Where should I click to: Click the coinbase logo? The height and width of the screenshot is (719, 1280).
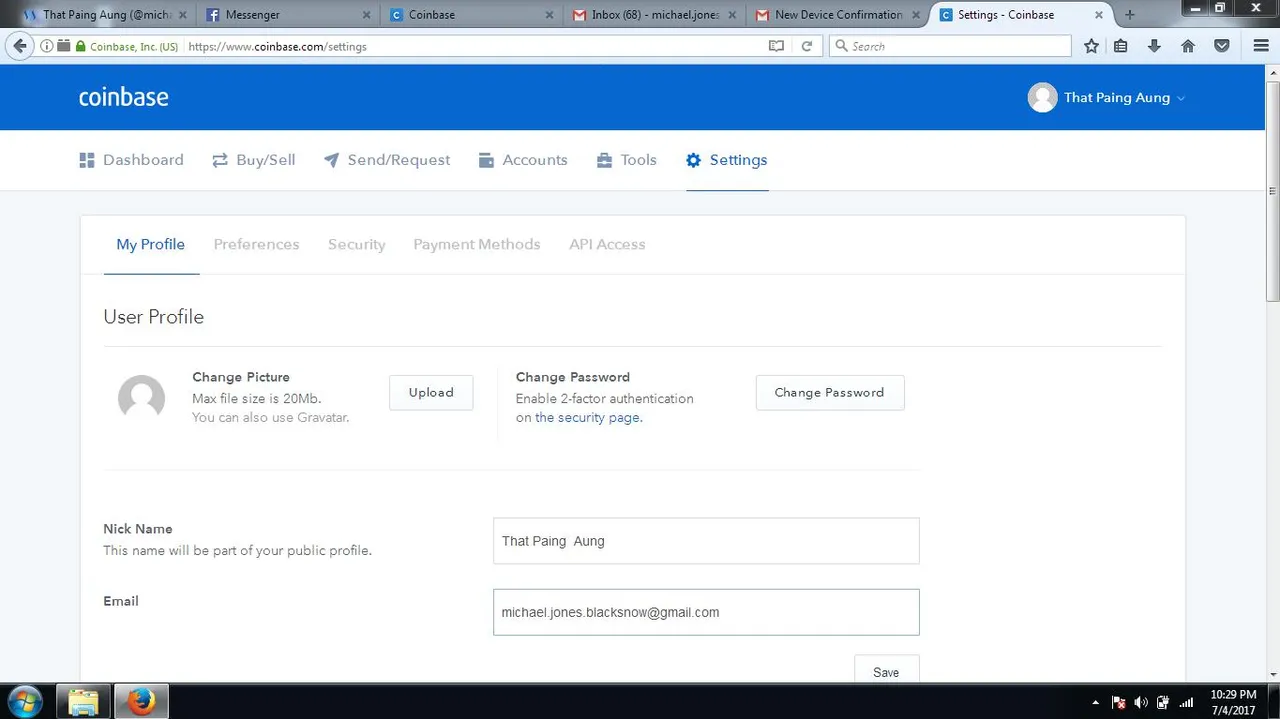click(124, 97)
